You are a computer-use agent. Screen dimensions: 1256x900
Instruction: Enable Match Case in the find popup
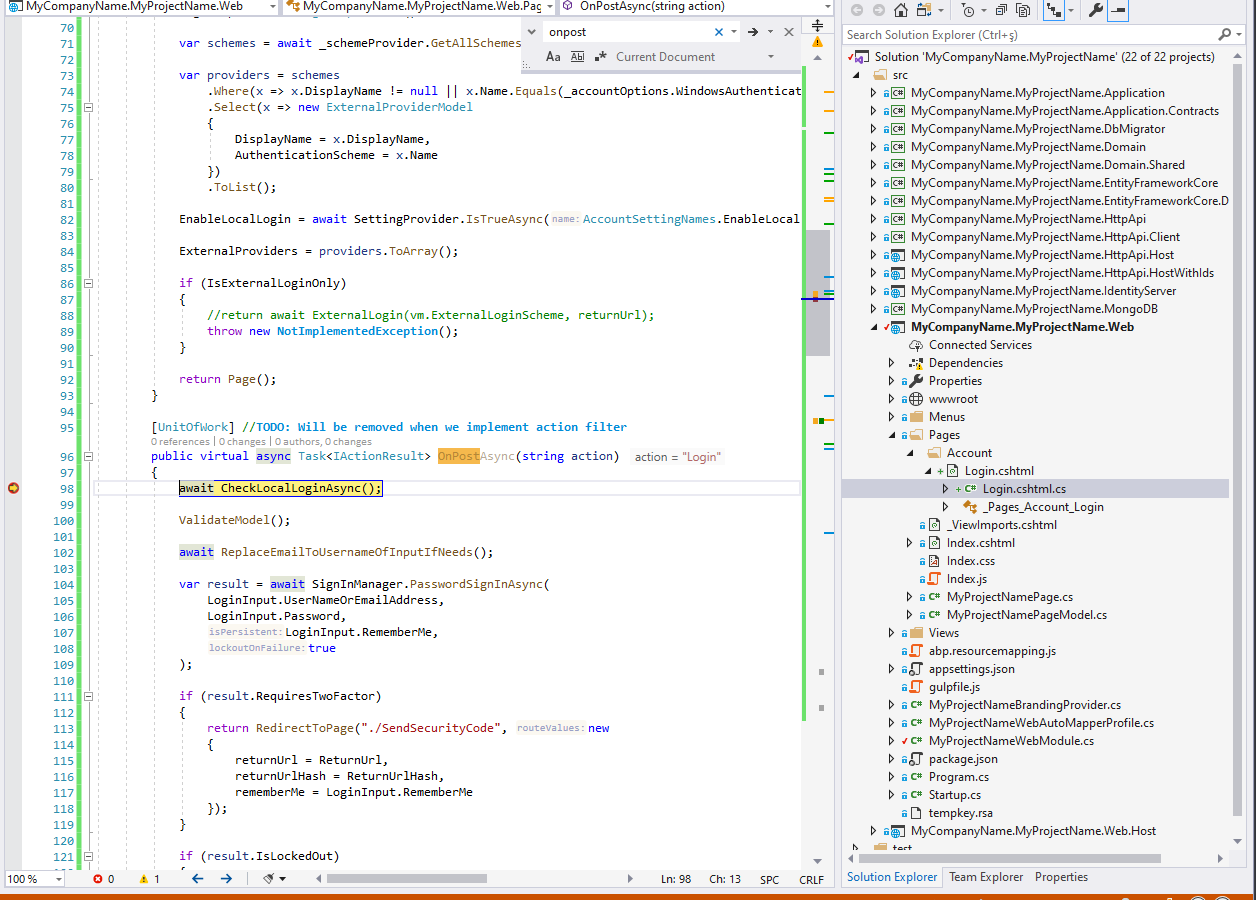pyautogui.click(x=553, y=57)
